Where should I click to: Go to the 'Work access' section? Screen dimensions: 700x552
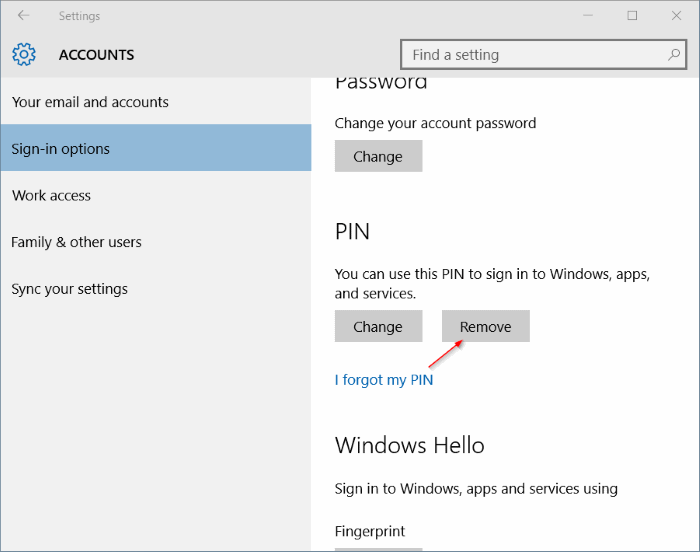51,195
